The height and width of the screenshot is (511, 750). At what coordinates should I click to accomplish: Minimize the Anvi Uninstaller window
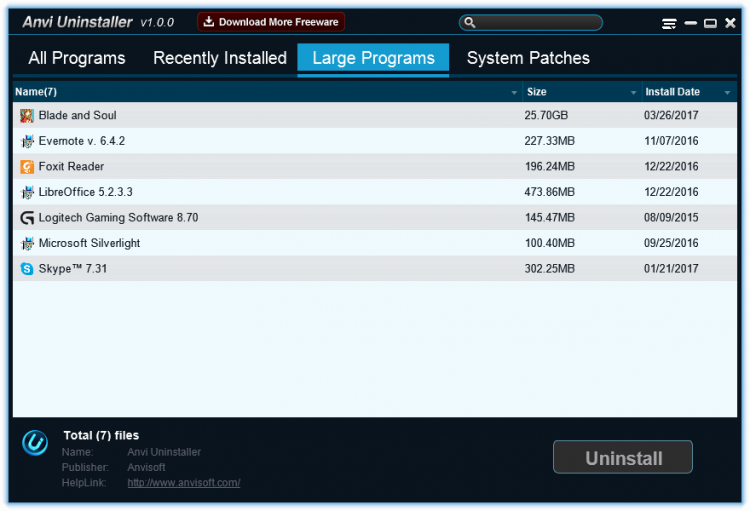(x=690, y=22)
